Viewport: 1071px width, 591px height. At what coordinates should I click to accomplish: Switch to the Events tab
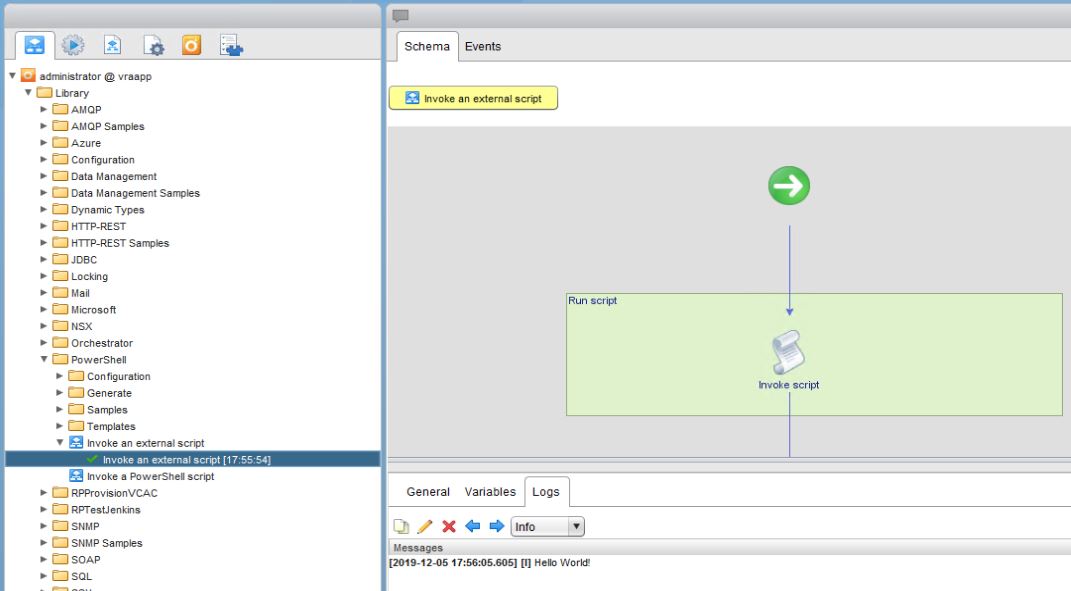pyautogui.click(x=481, y=46)
